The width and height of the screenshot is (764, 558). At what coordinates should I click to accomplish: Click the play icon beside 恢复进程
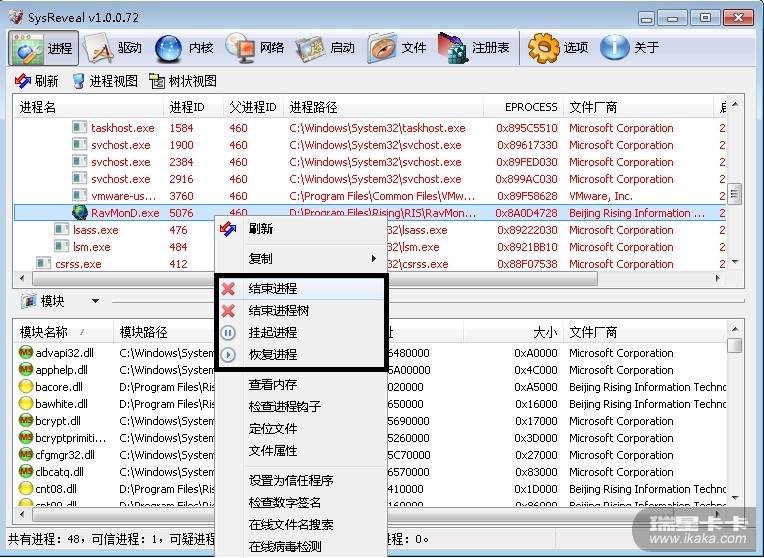coord(228,355)
